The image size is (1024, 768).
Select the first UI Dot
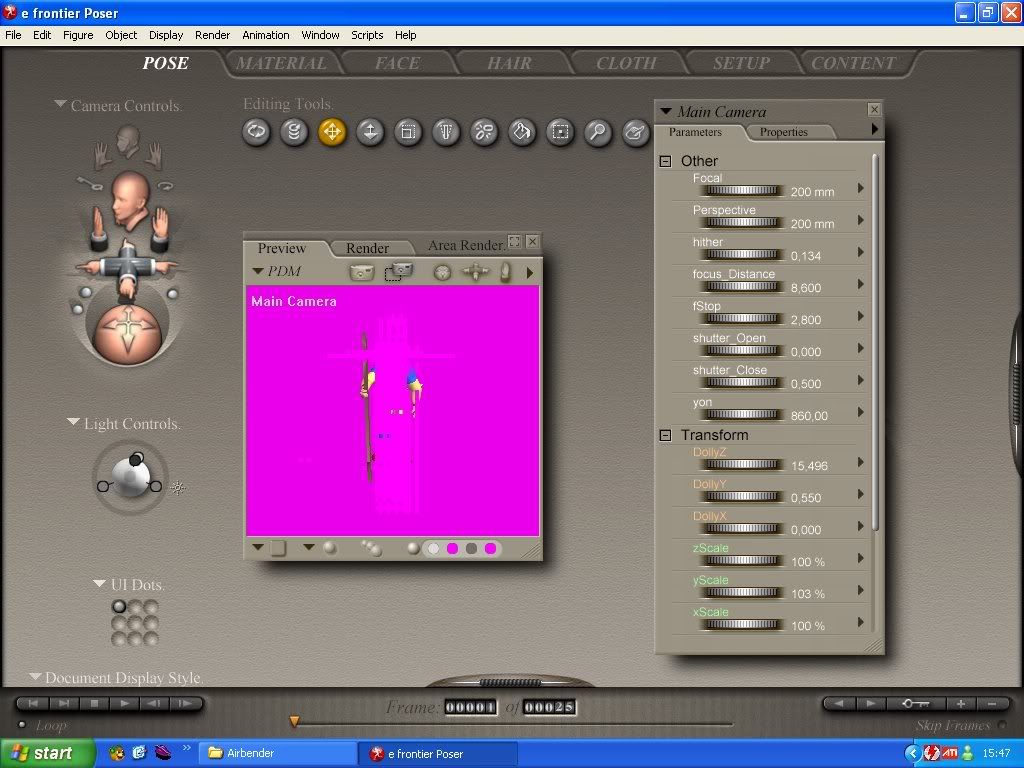[x=119, y=606]
